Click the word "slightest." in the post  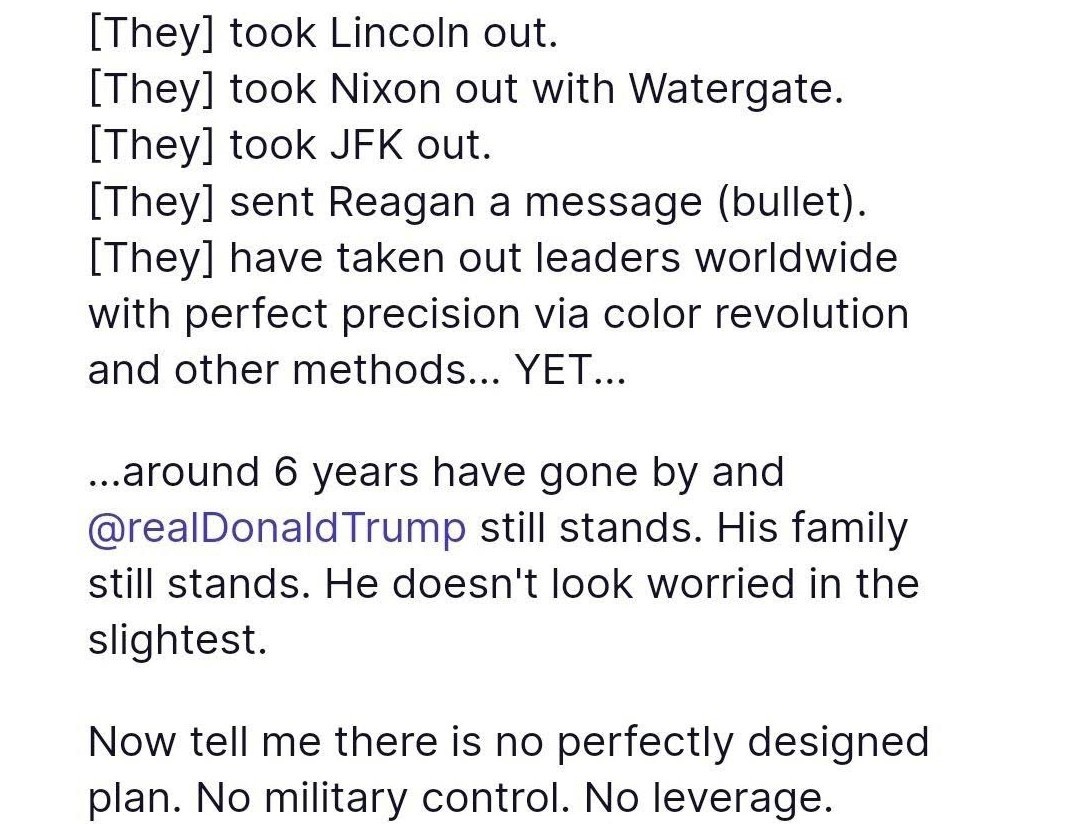coord(177,640)
